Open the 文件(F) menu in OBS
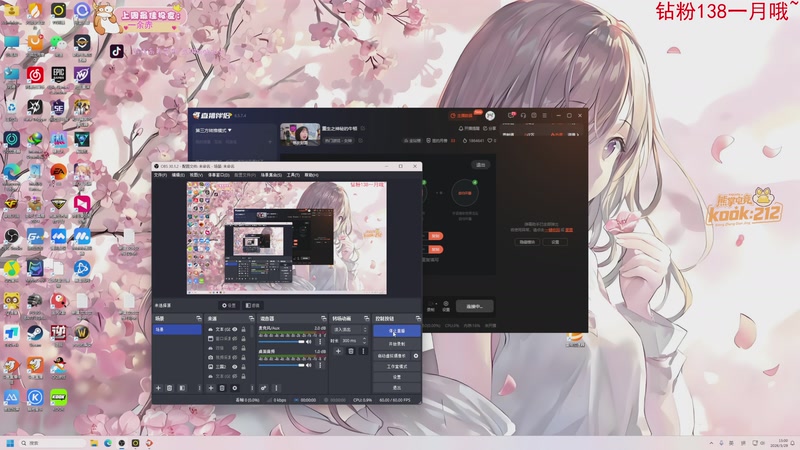The image size is (800, 450). coord(160,175)
